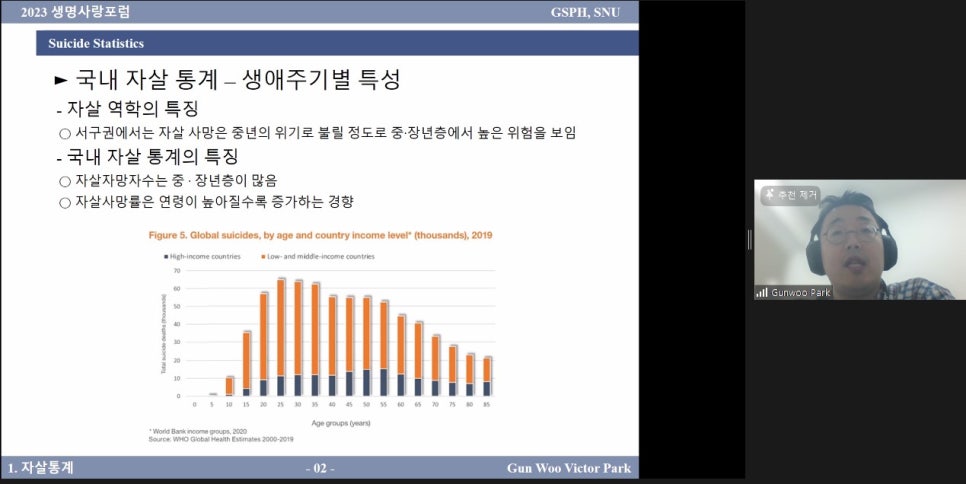Click the circle bullet before 자살사망률은
This screenshot has width=966, height=484.
click(x=65, y=202)
